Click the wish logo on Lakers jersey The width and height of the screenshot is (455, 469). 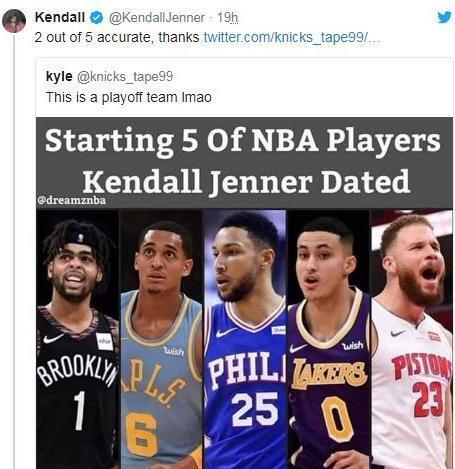click(353, 346)
